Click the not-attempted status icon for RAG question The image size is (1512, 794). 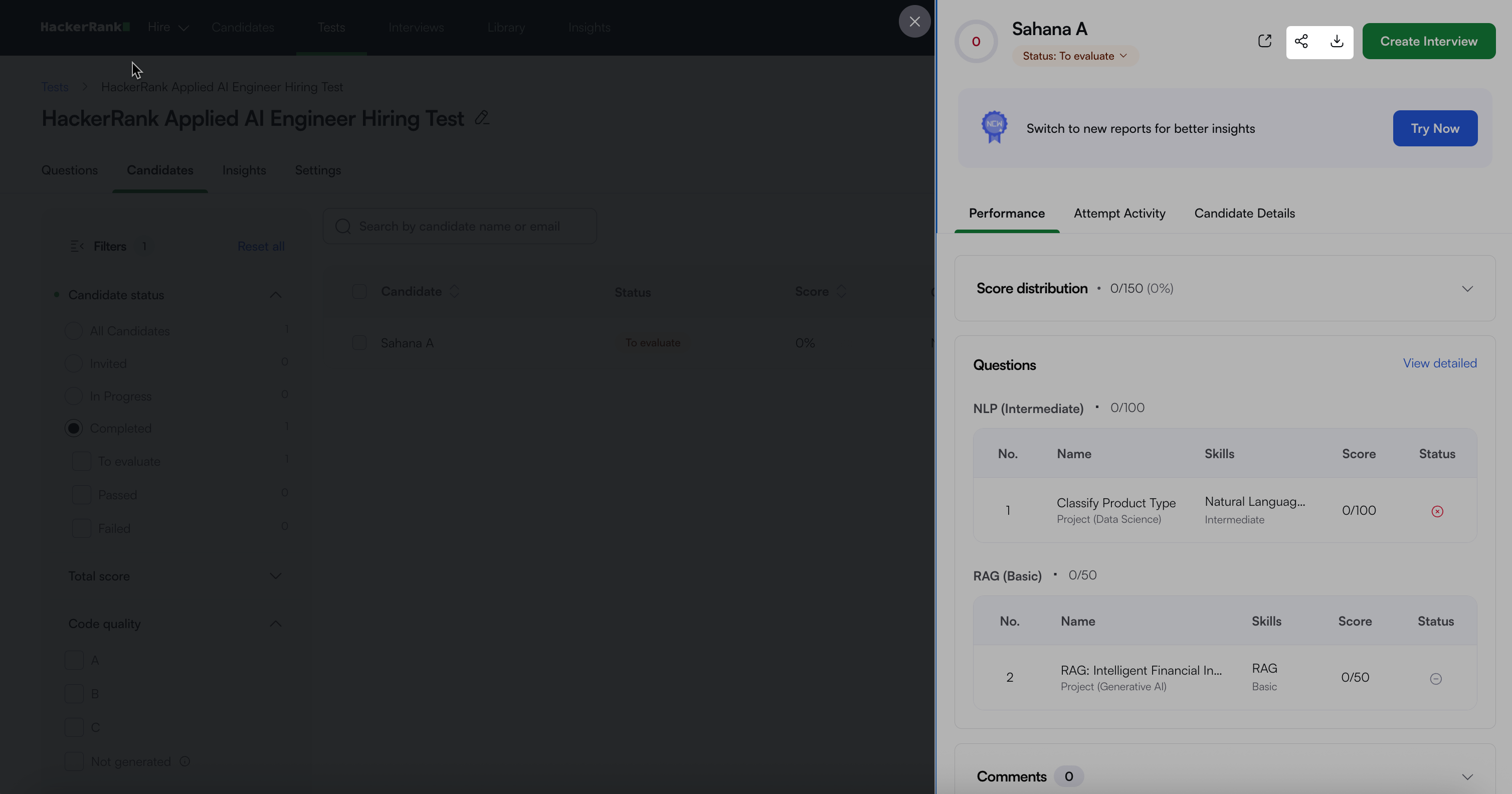click(x=1436, y=679)
